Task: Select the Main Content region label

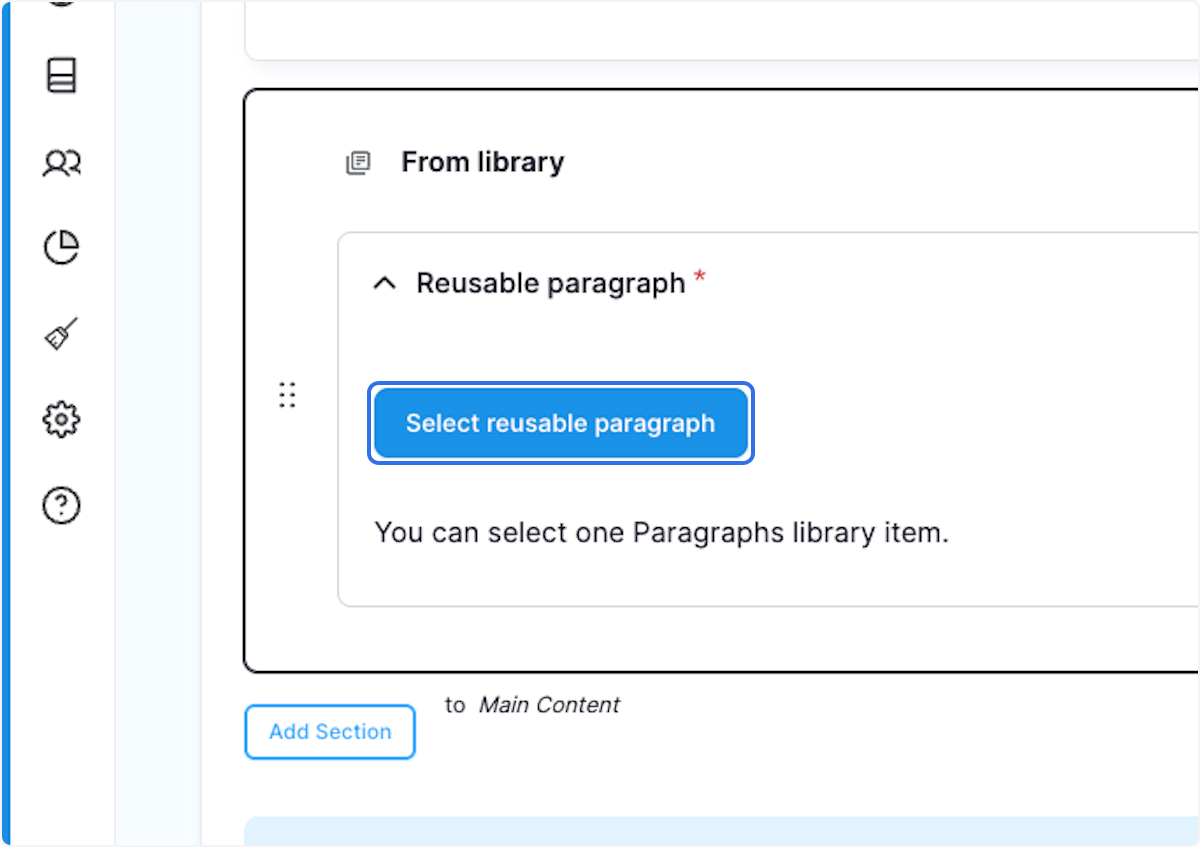Action: pos(549,705)
